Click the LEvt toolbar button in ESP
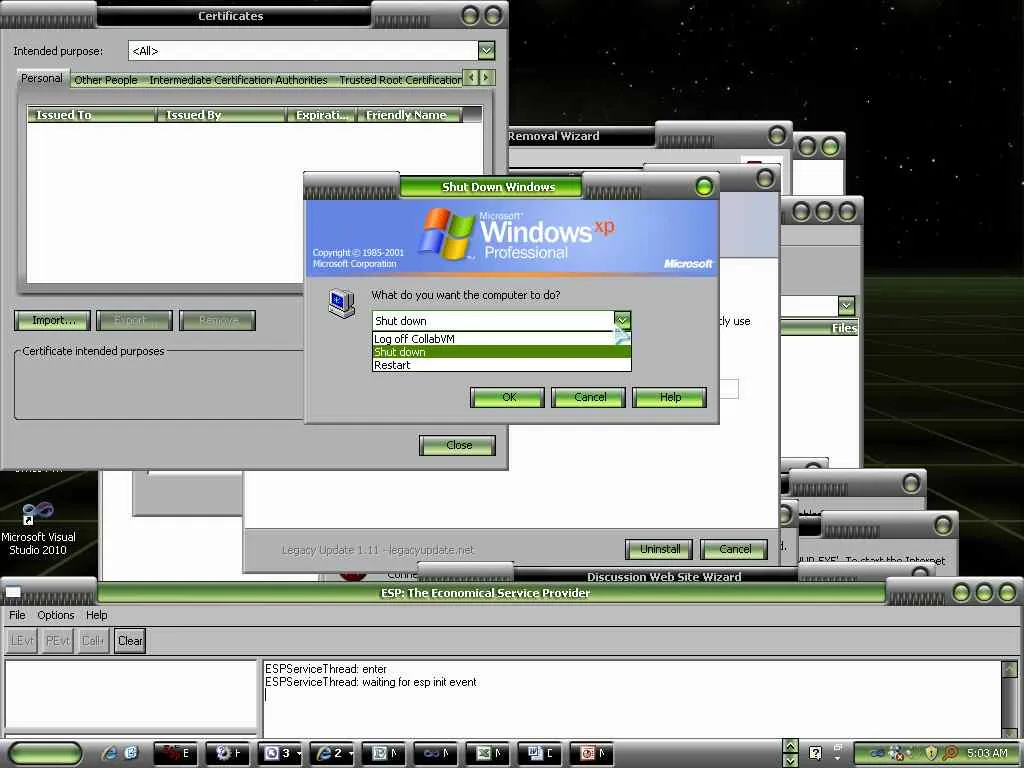Viewport: 1024px width, 768px height. tap(22, 641)
